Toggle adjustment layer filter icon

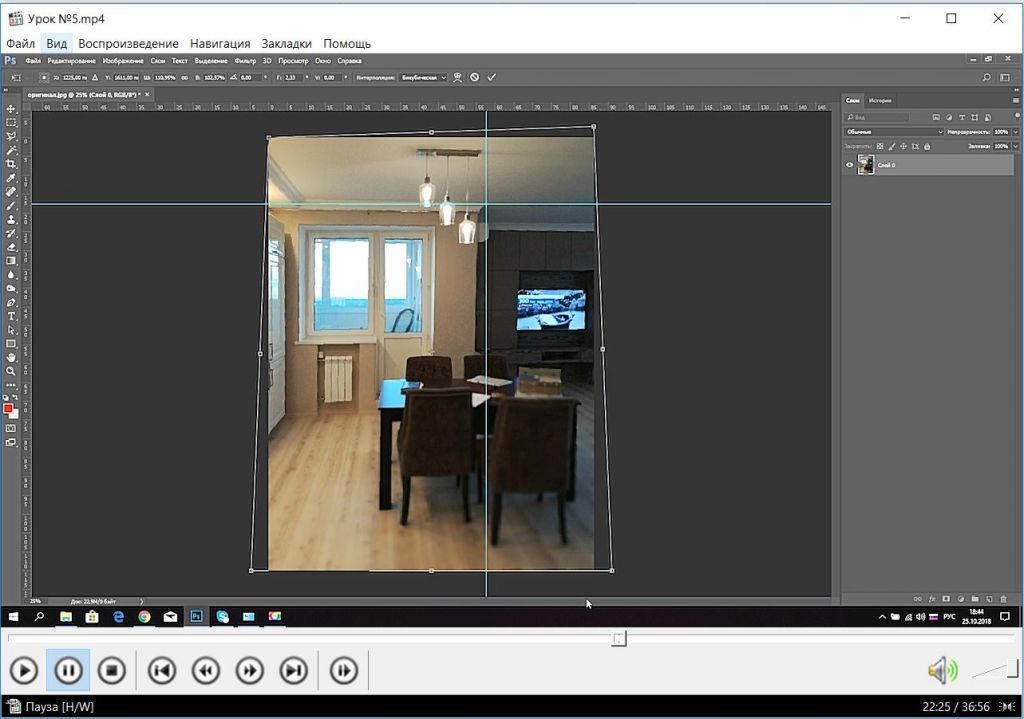tap(949, 118)
